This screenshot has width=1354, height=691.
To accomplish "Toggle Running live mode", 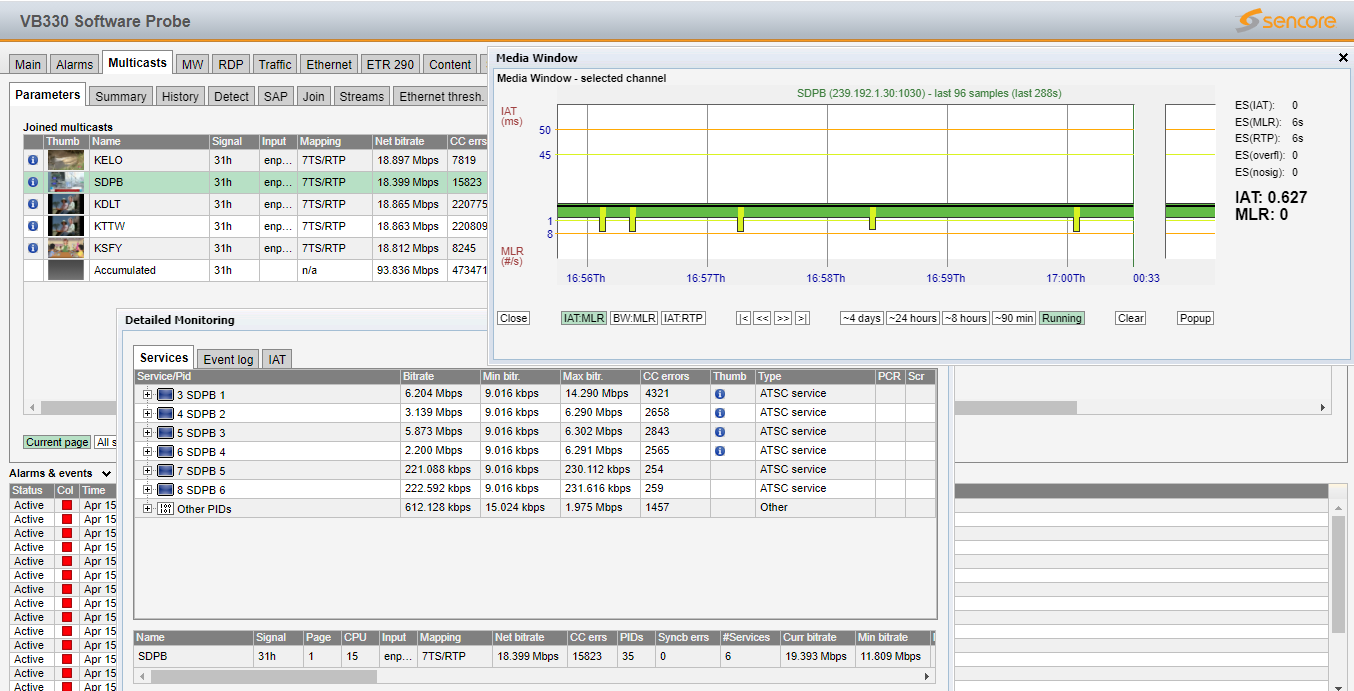I will [1062, 318].
